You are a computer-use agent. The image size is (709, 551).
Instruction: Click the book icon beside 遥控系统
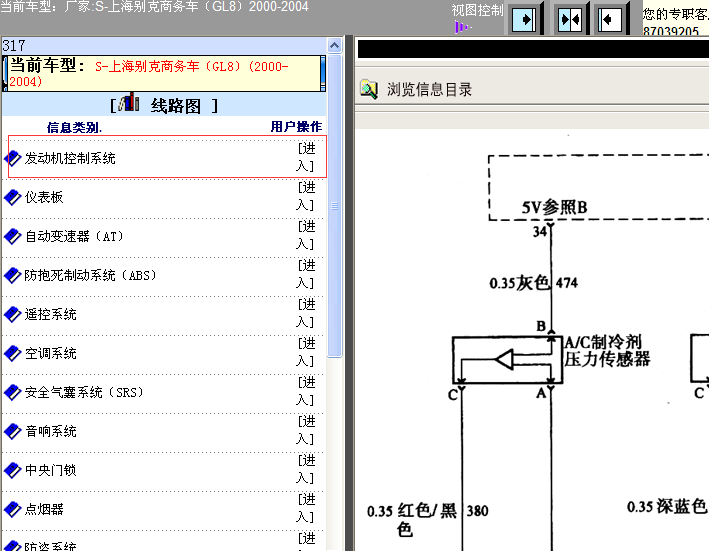[13, 314]
